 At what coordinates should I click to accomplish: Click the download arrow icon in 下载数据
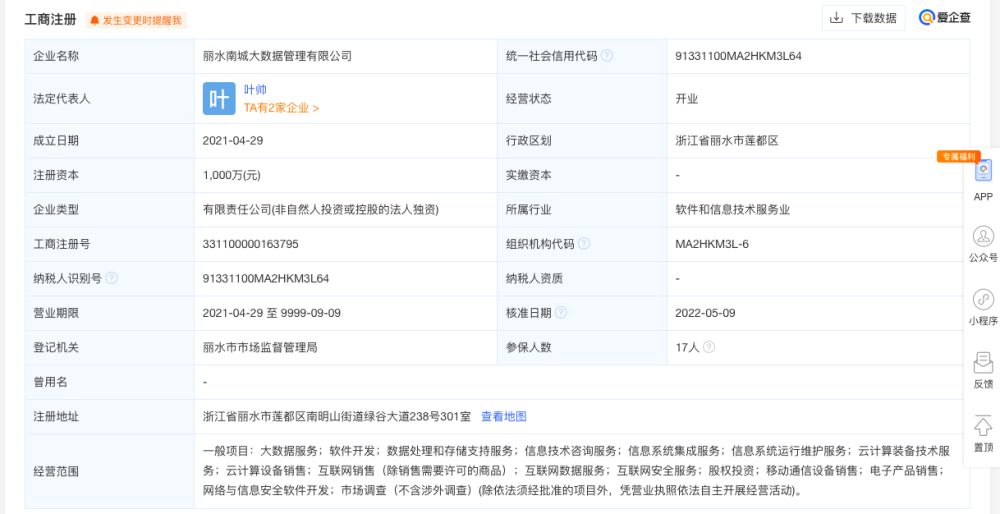coord(836,18)
